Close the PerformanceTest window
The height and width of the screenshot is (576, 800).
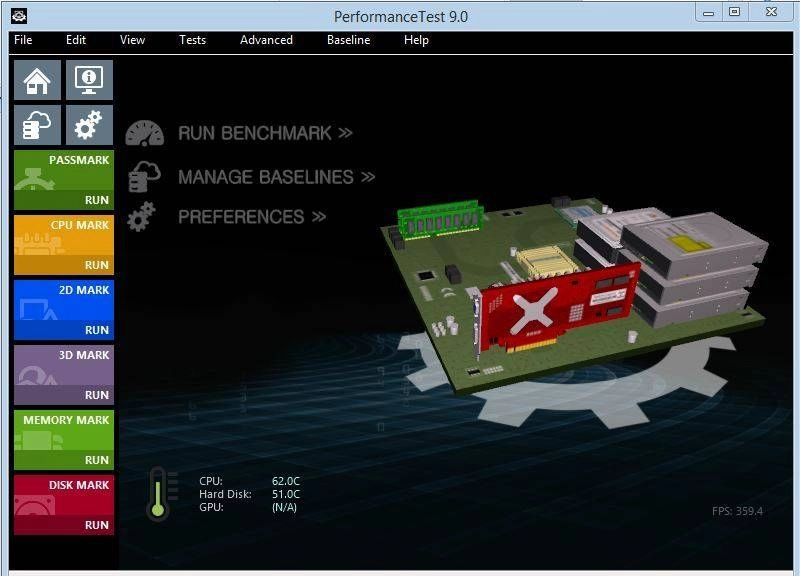(x=772, y=12)
